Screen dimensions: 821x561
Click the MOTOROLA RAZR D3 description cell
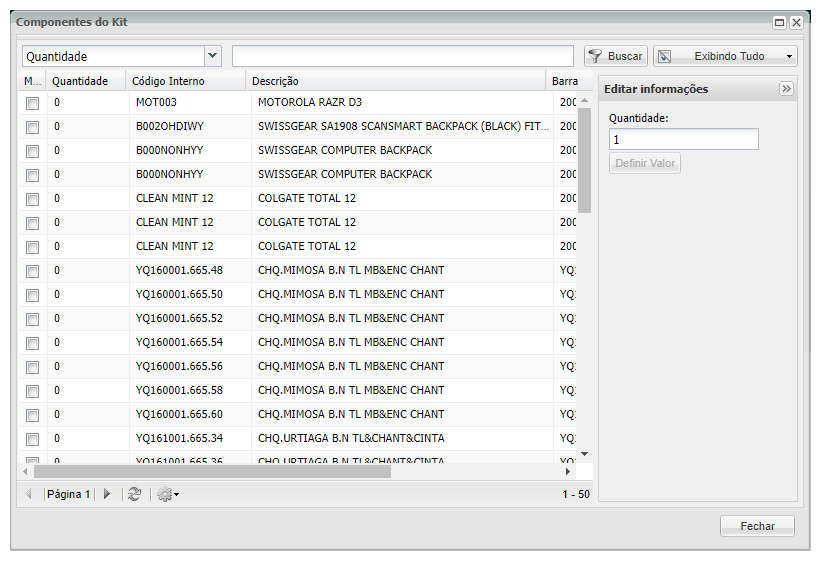[402, 102]
